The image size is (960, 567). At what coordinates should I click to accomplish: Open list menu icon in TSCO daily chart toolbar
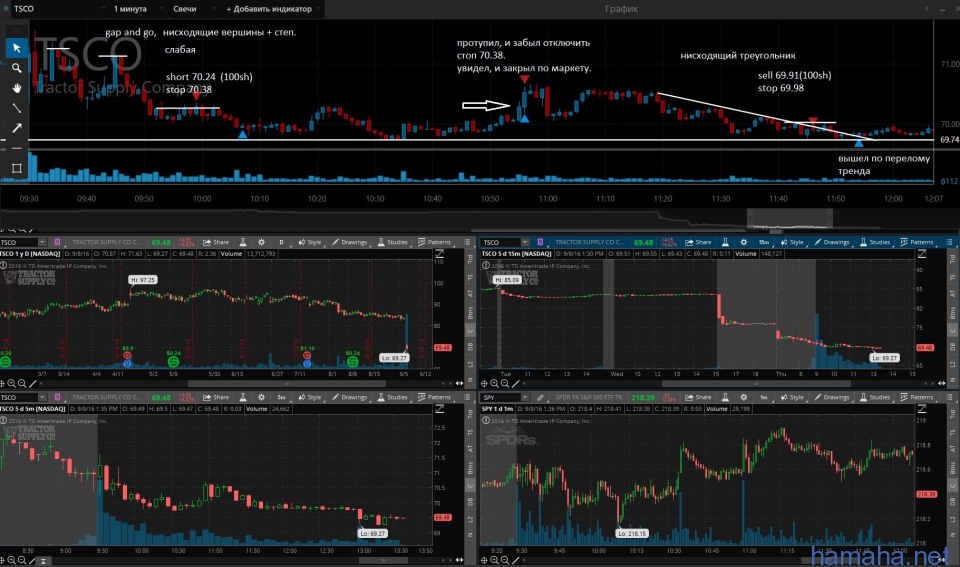click(467, 242)
